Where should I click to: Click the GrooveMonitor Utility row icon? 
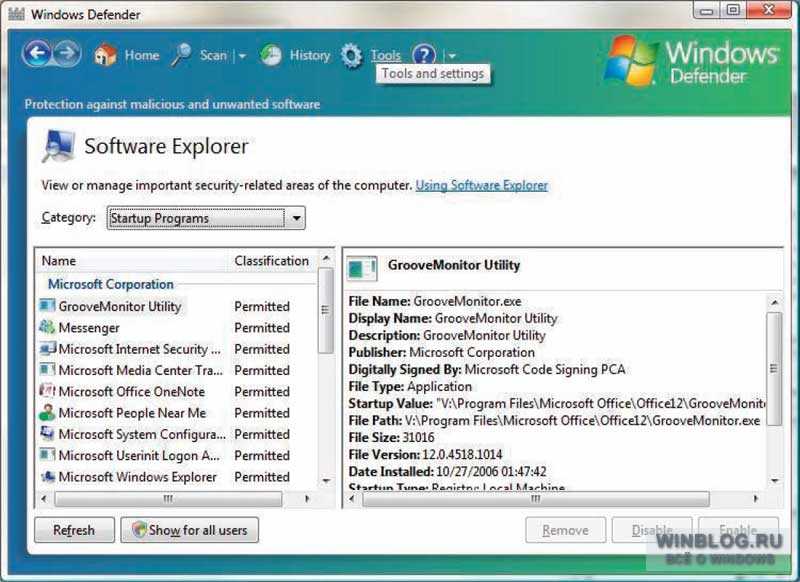[47, 306]
